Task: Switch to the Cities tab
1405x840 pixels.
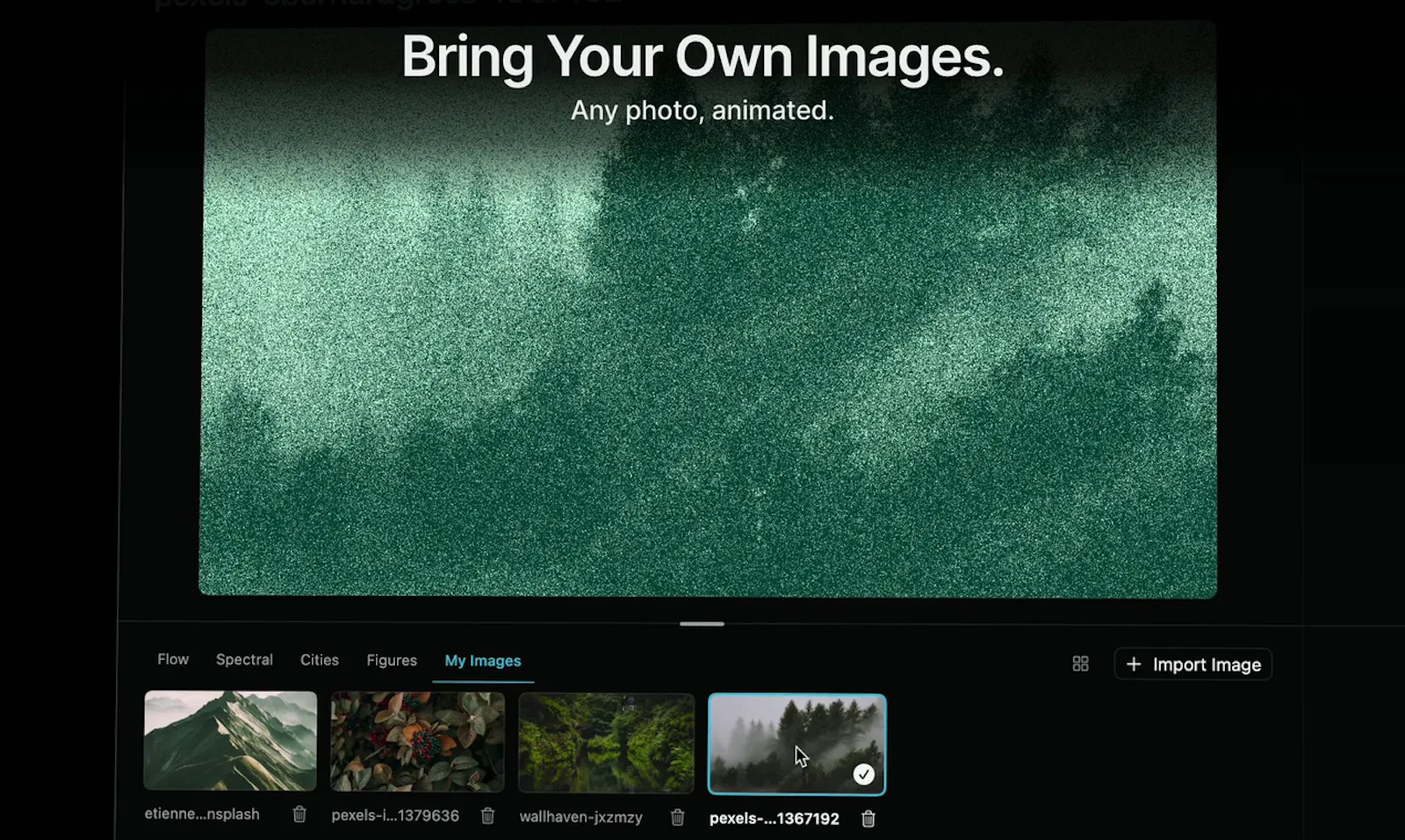Action: [320, 659]
